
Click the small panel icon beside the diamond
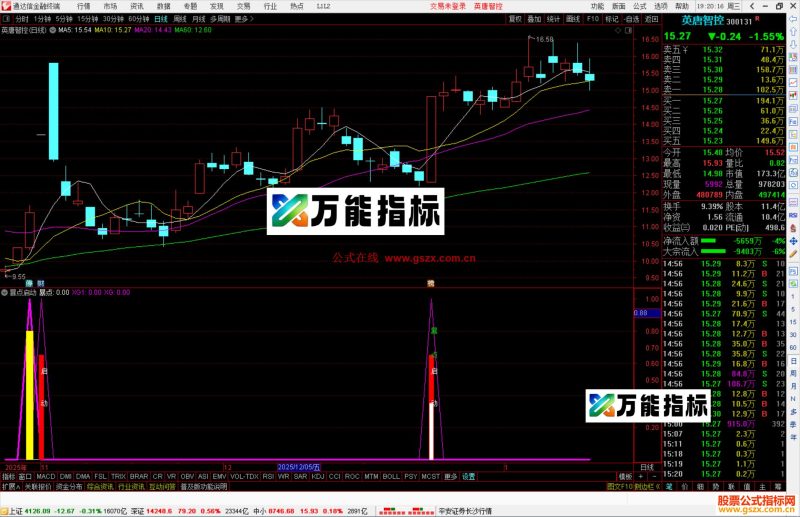pyautogui.click(x=628, y=31)
